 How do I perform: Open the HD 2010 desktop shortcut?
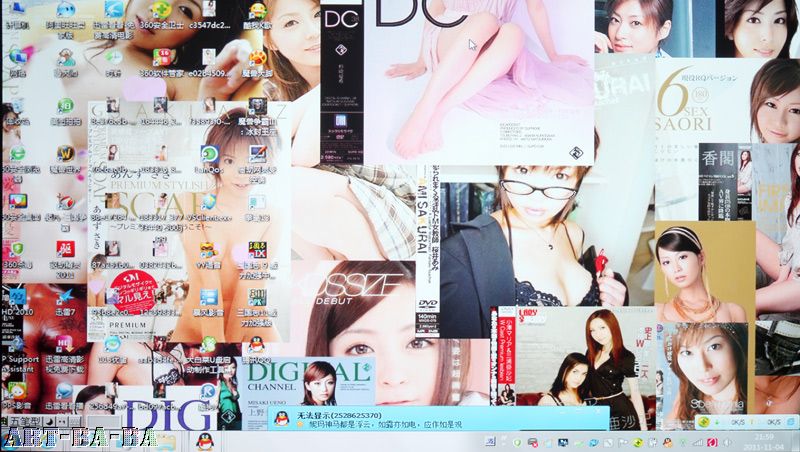17,301
